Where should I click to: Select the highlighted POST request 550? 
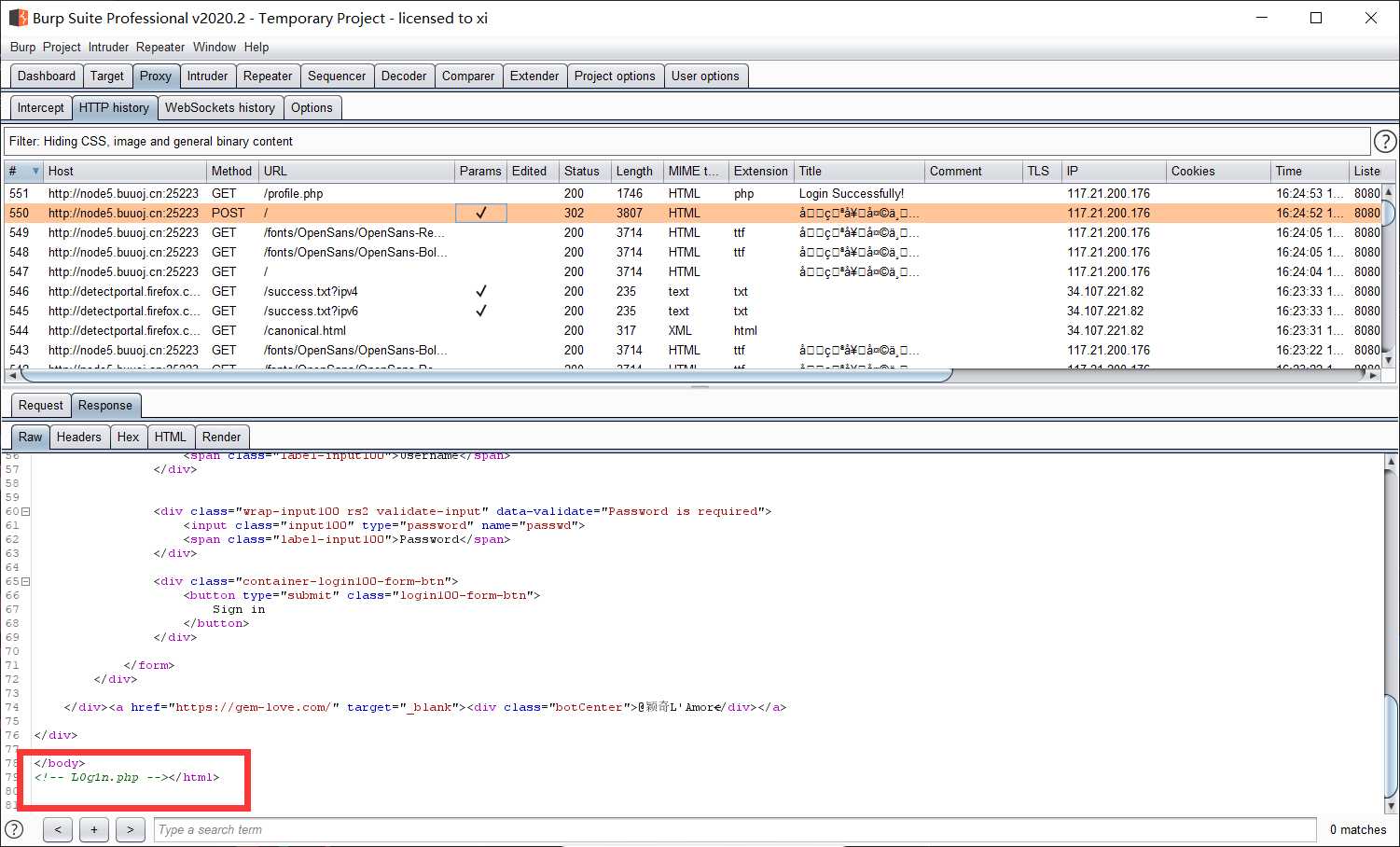click(694, 213)
